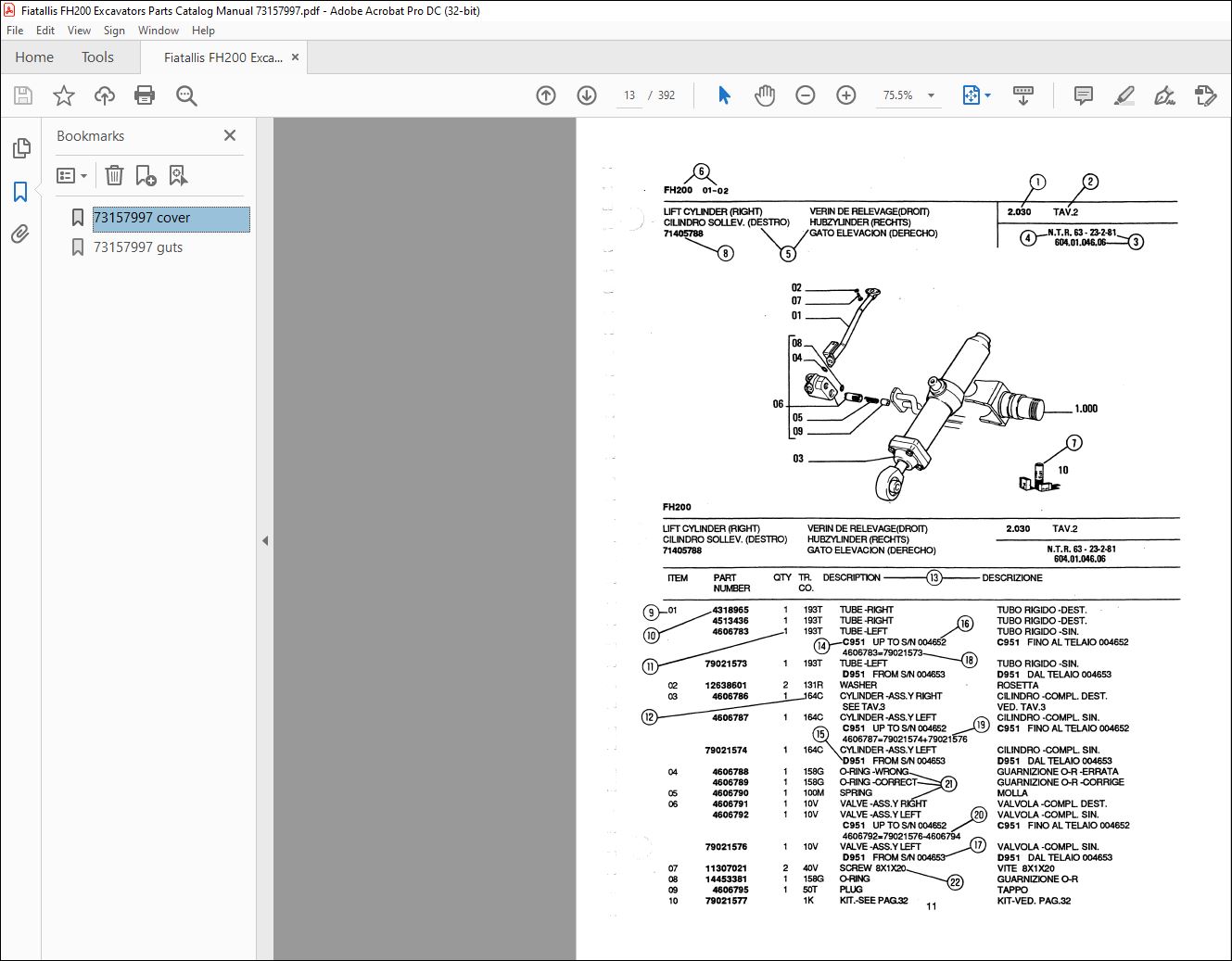Find the current bookmark
This screenshot has height=961, width=1232.
(x=178, y=175)
